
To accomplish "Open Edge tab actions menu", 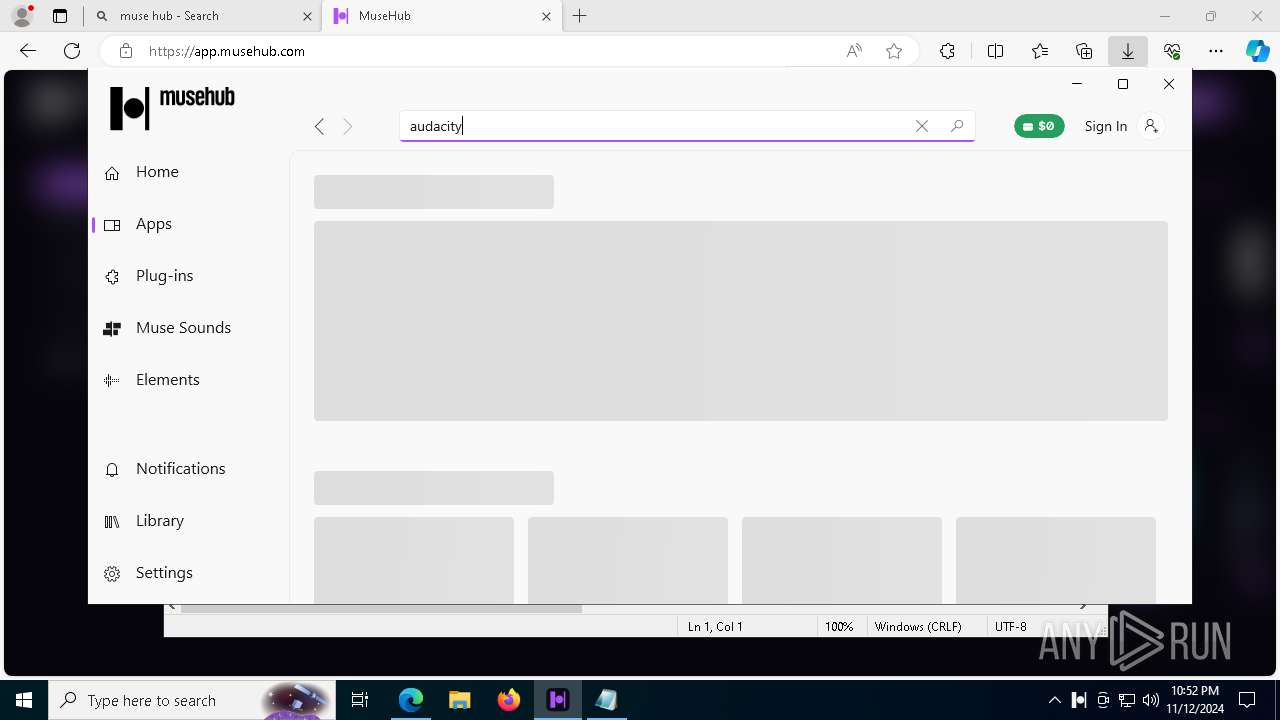I will click(x=60, y=16).
